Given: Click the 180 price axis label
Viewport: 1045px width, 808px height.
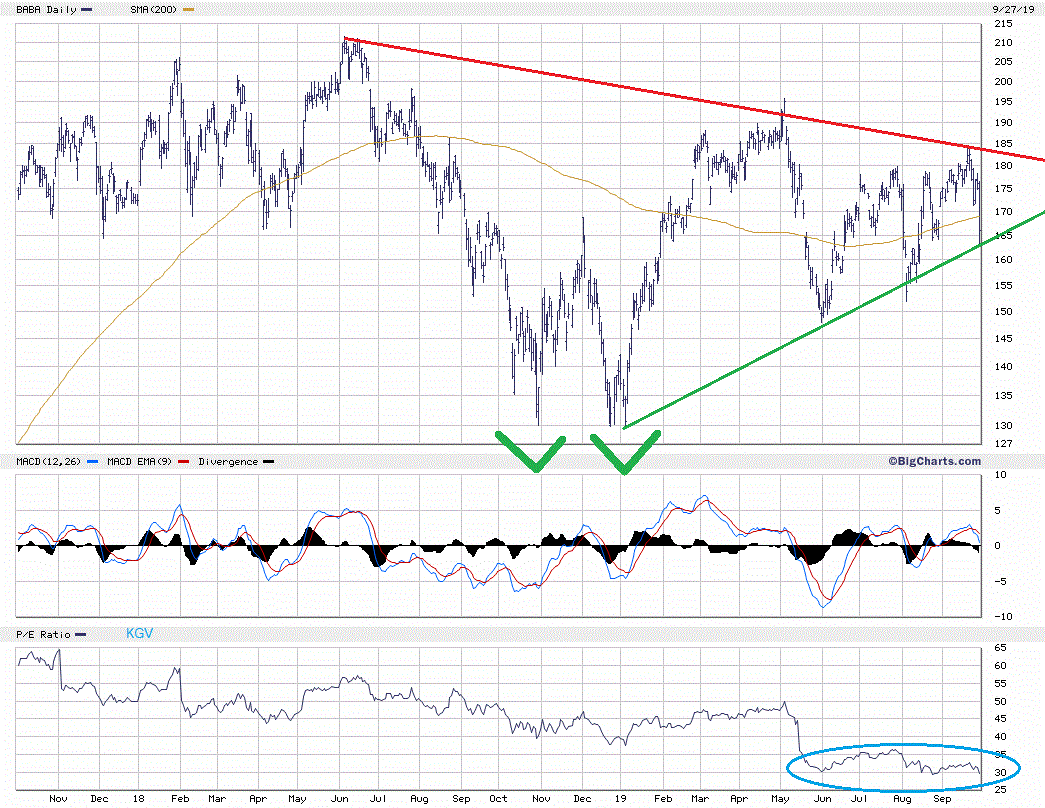Looking at the screenshot, I should point(1003,166).
